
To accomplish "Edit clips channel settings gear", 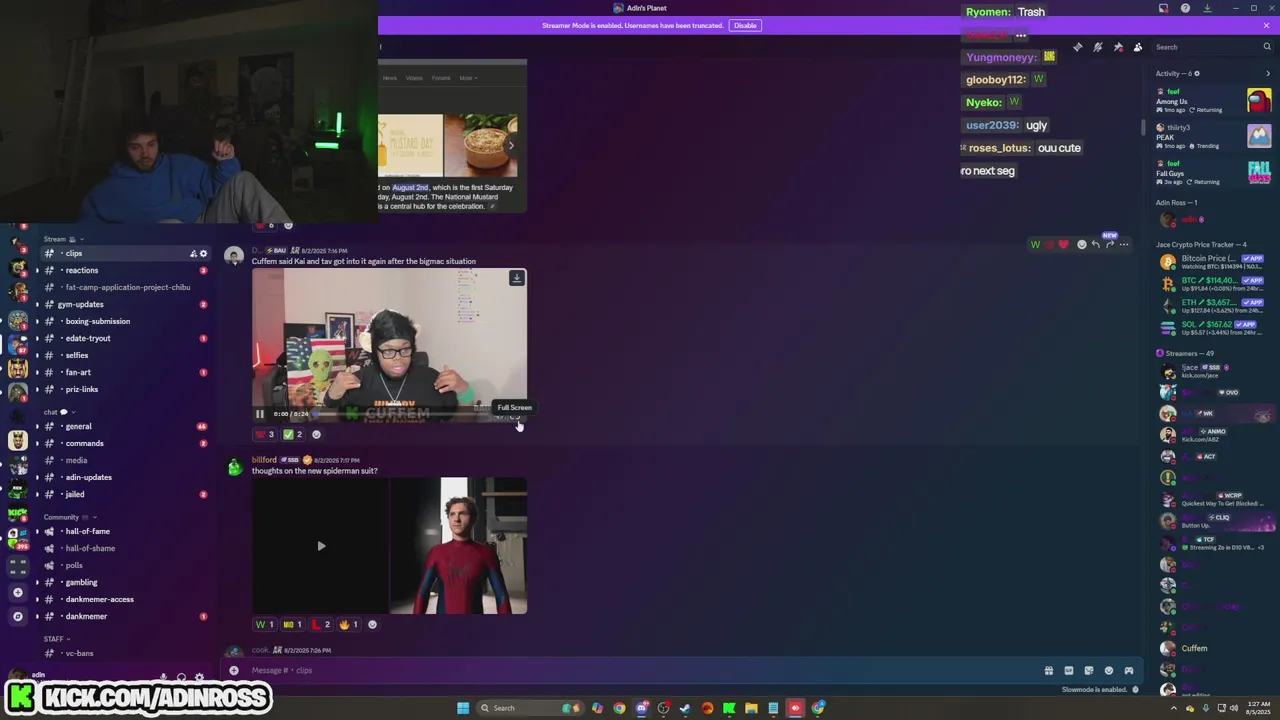I will coord(203,253).
